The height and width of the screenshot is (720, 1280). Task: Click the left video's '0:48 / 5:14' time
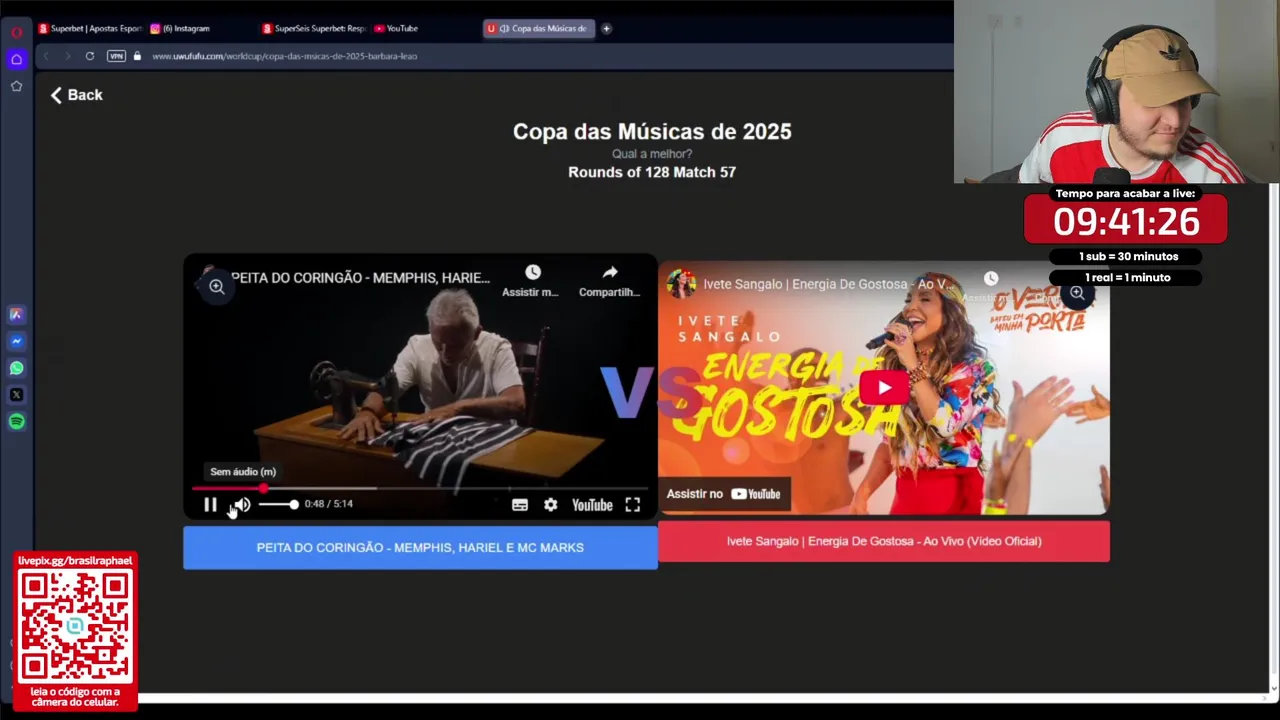[329, 504]
